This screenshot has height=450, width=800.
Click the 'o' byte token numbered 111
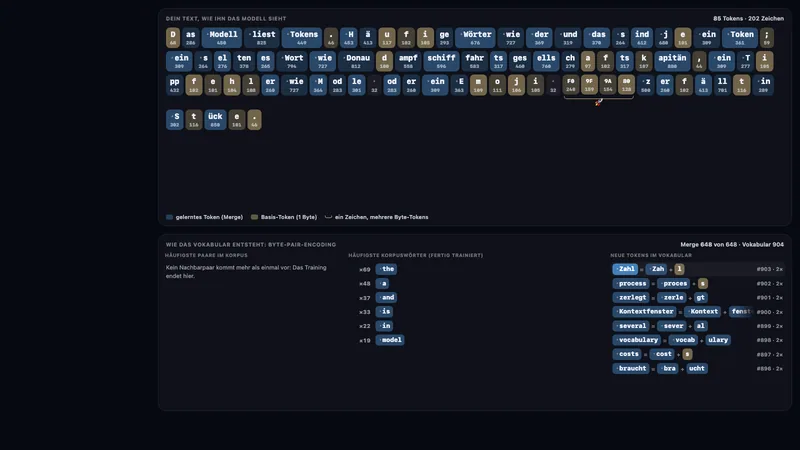click(497, 84)
